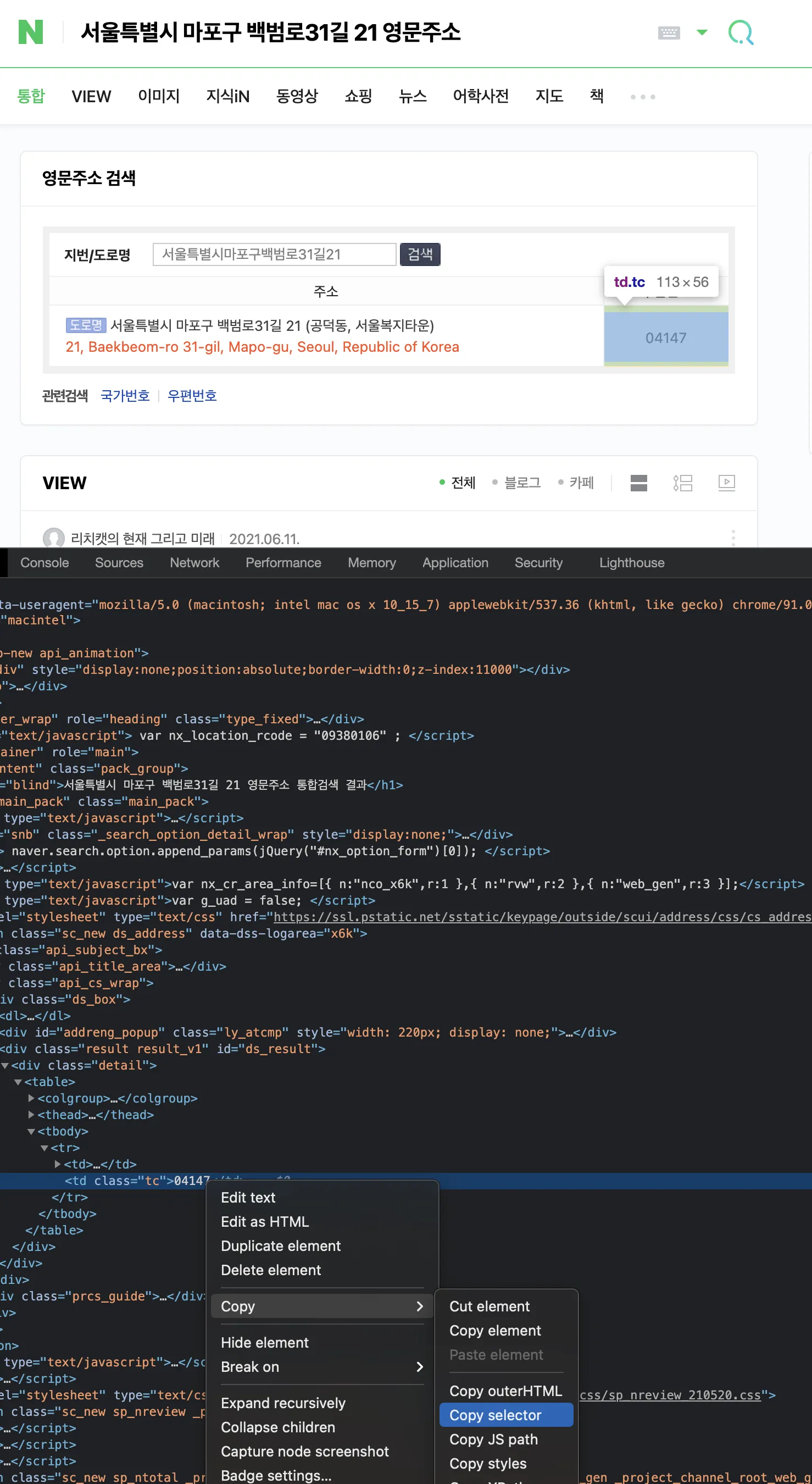
Task: Open the DevTools Security tab
Action: click(x=538, y=563)
